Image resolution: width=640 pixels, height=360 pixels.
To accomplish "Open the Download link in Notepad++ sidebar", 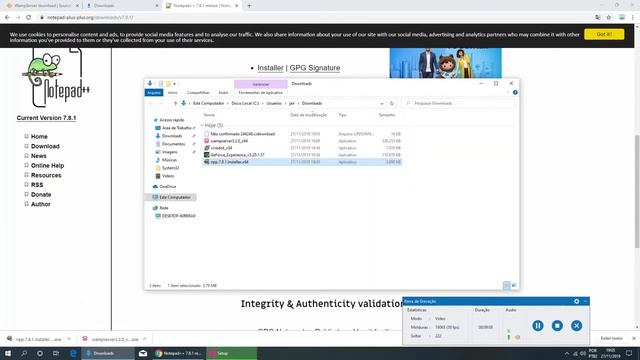I will pos(45,146).
